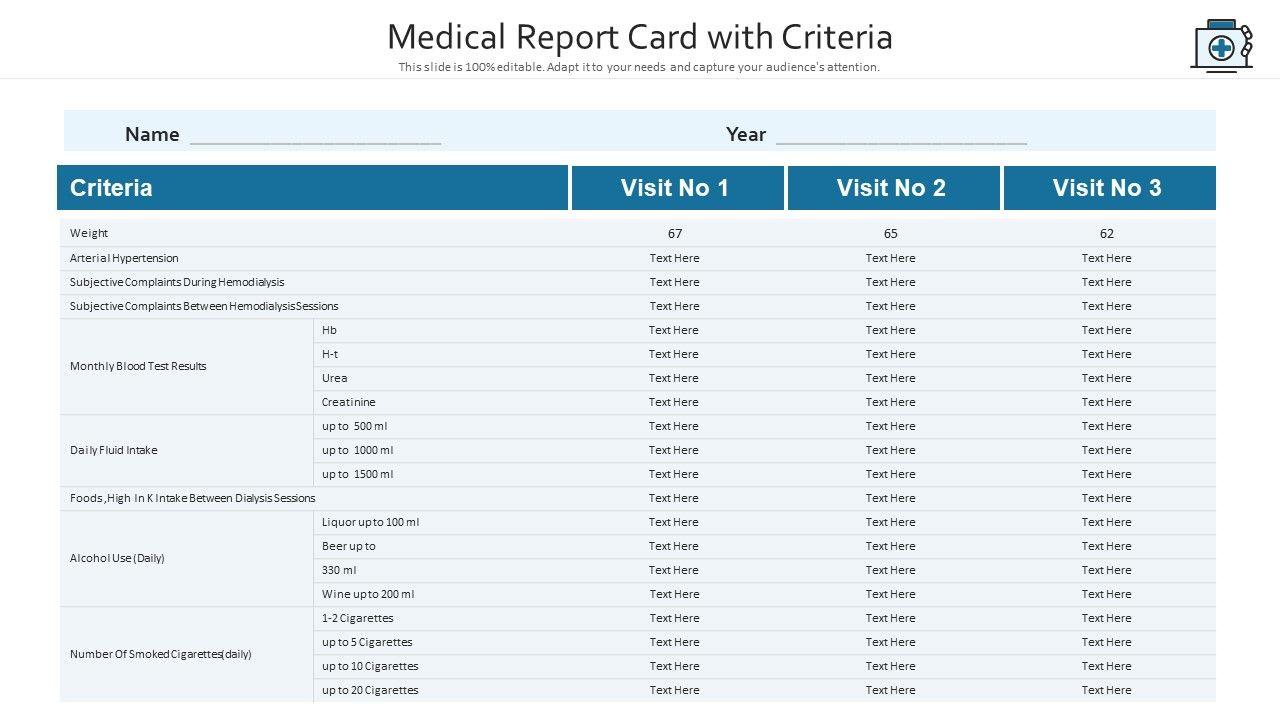Select the Arterial Hypertension row label
Viewport: 1280px width, 720px height.
(124, 258)
